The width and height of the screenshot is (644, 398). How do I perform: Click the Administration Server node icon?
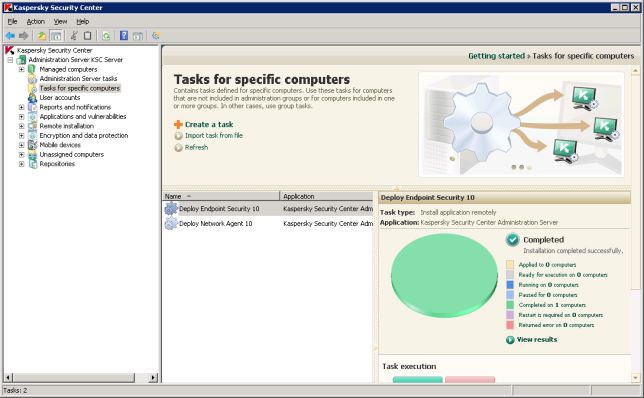click(x=21, y=60)
